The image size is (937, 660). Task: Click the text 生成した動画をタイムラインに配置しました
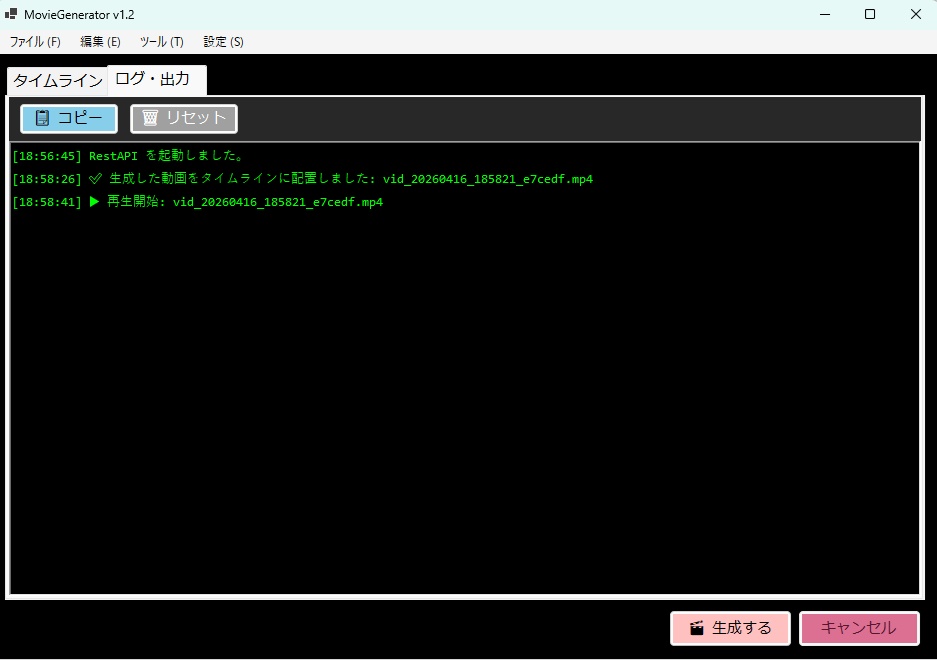point(240,179)
